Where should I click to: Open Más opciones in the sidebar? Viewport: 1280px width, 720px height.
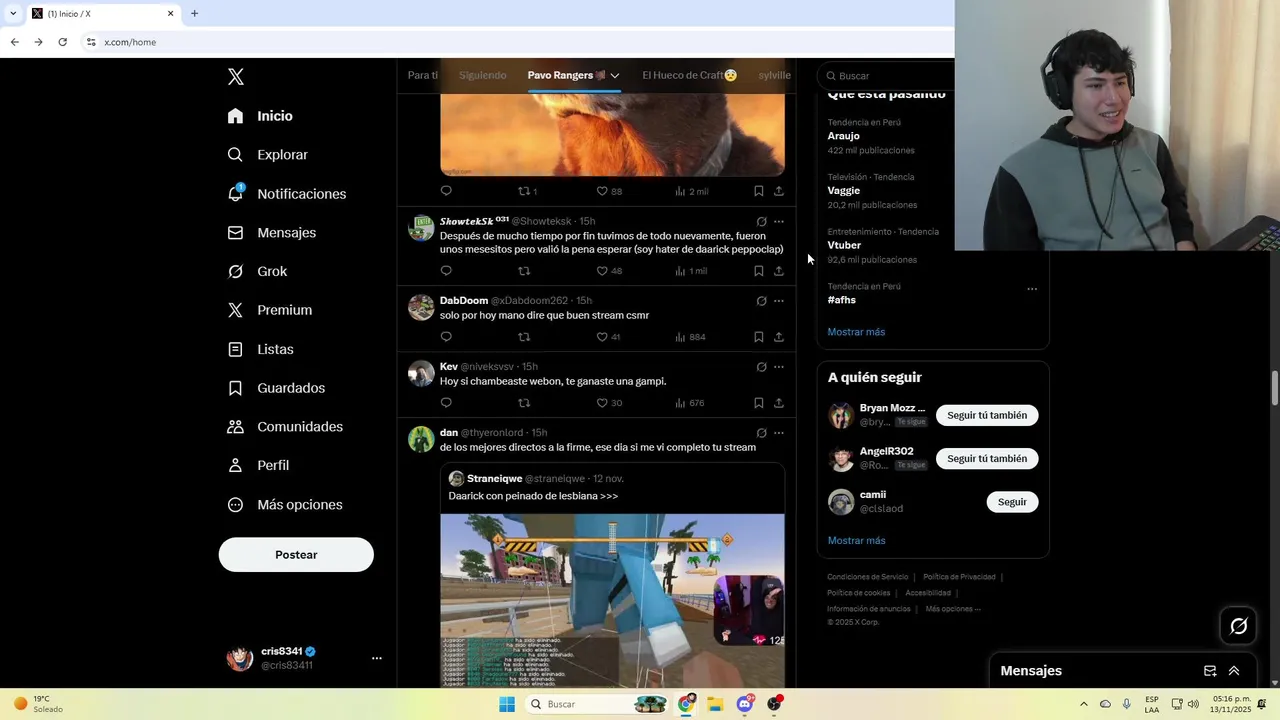tap(285, 505)
